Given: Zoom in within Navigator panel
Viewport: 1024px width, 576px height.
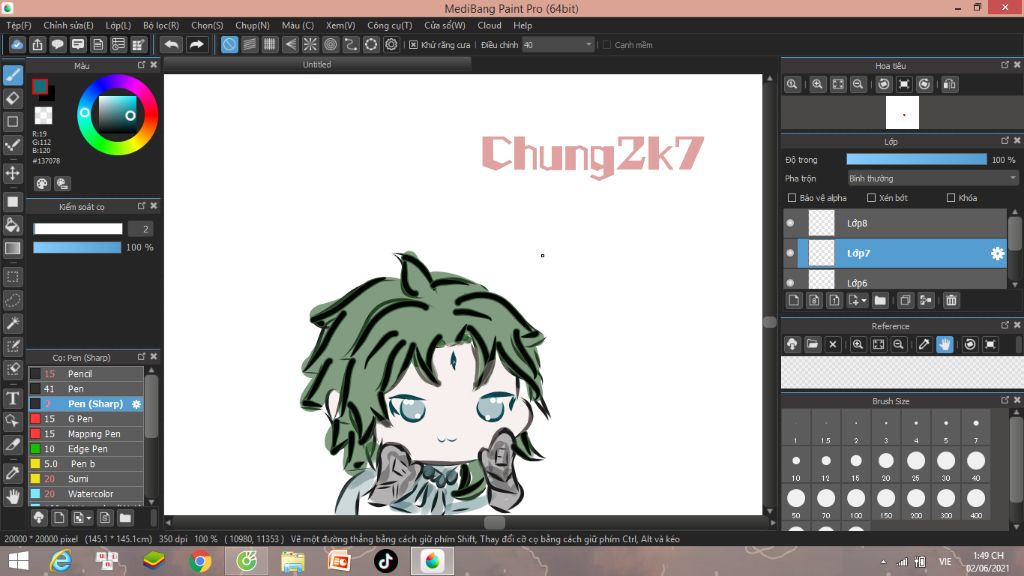Looking at the screenshot, I should (x=817, y=84).
